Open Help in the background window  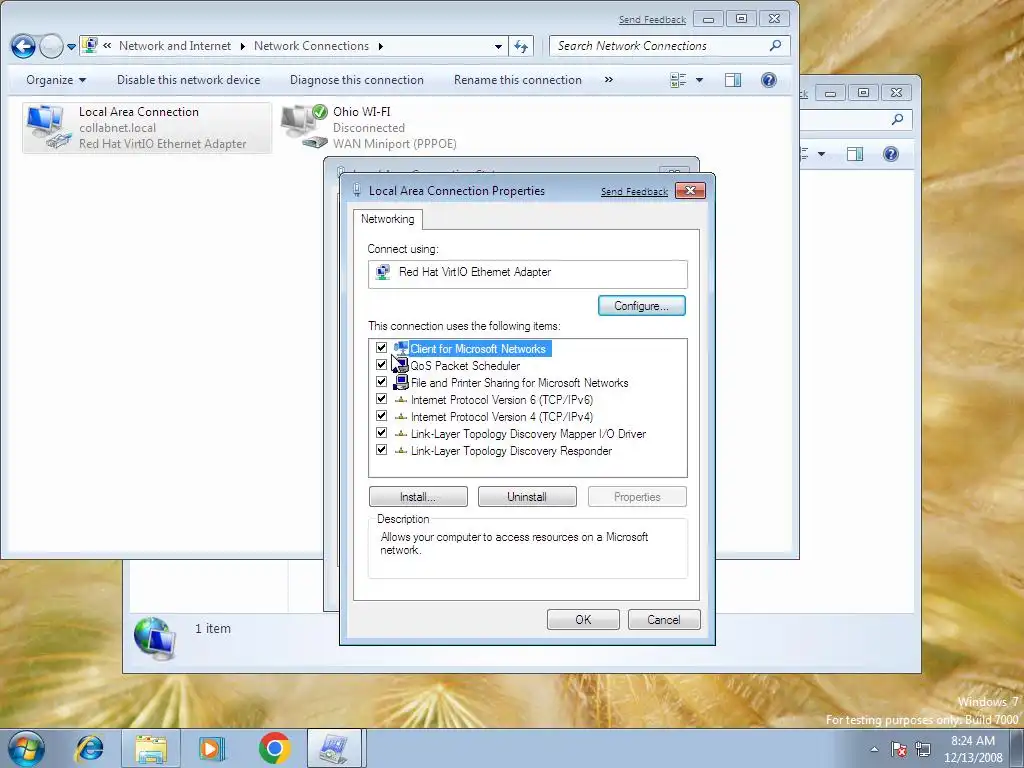coord(891,154)
